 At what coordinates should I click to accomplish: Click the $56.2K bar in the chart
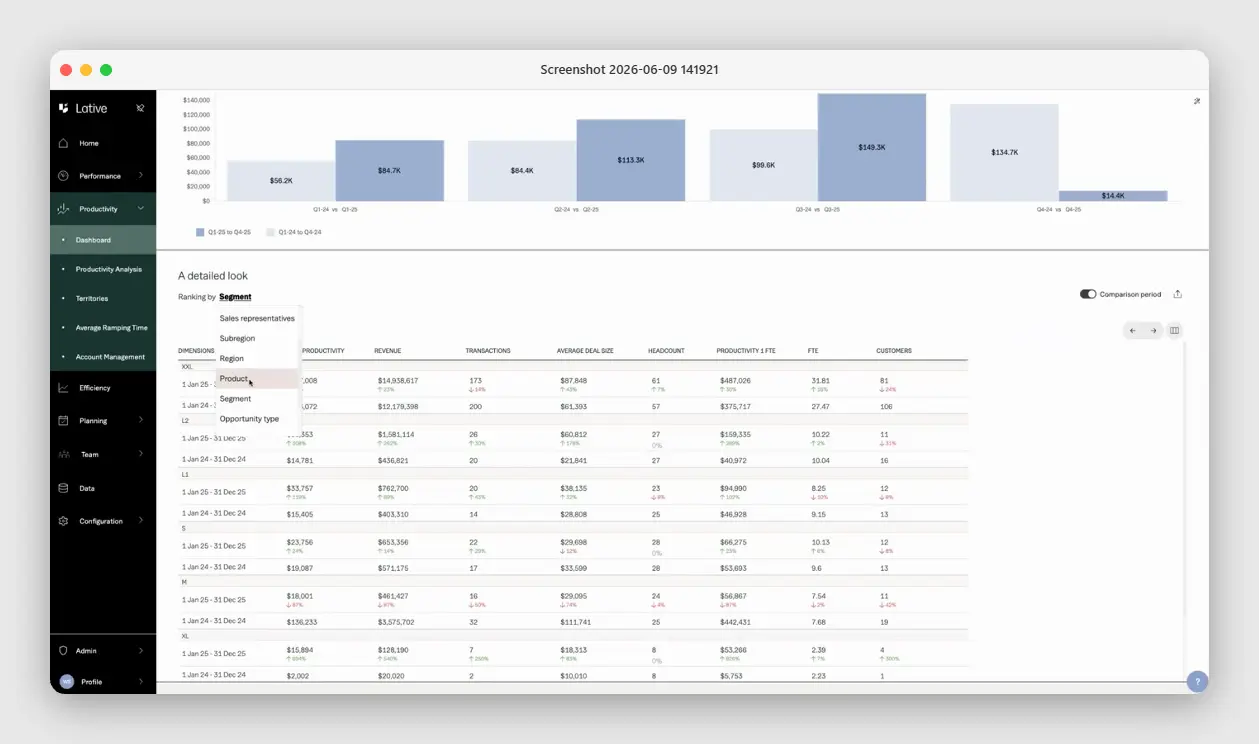click(x=281, y=181)
